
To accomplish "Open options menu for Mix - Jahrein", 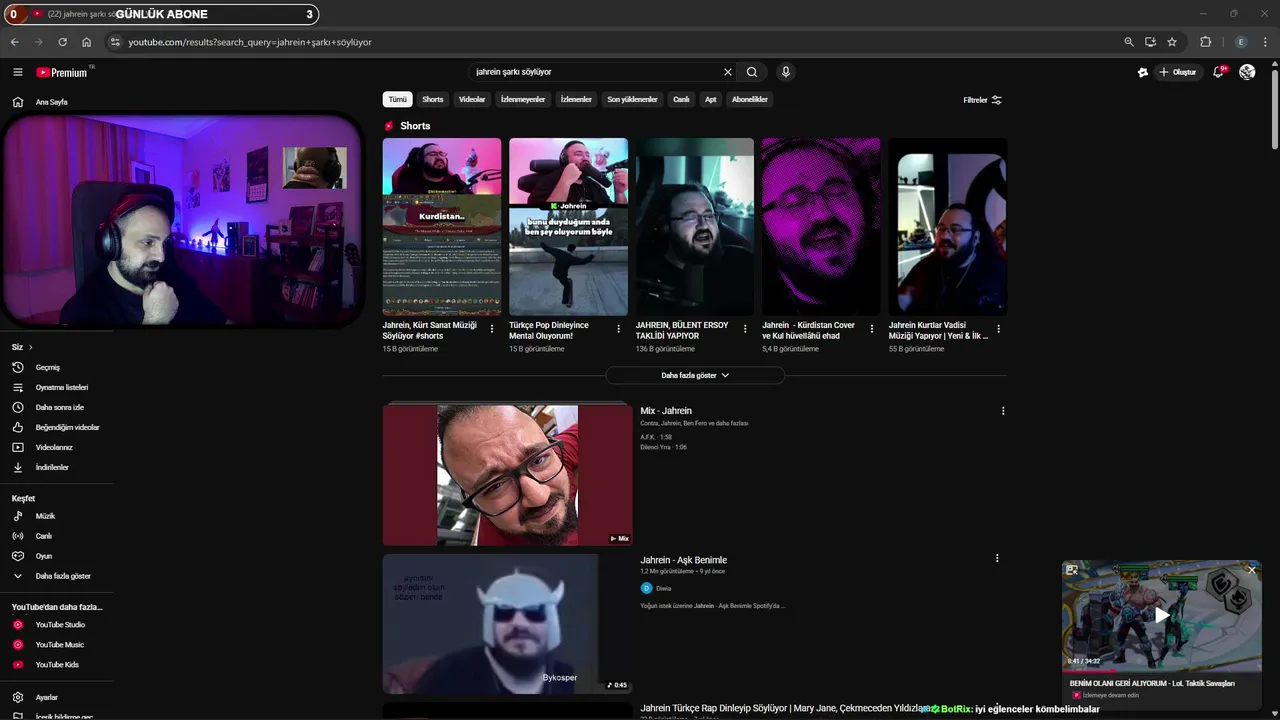I will click(1003, 411).
